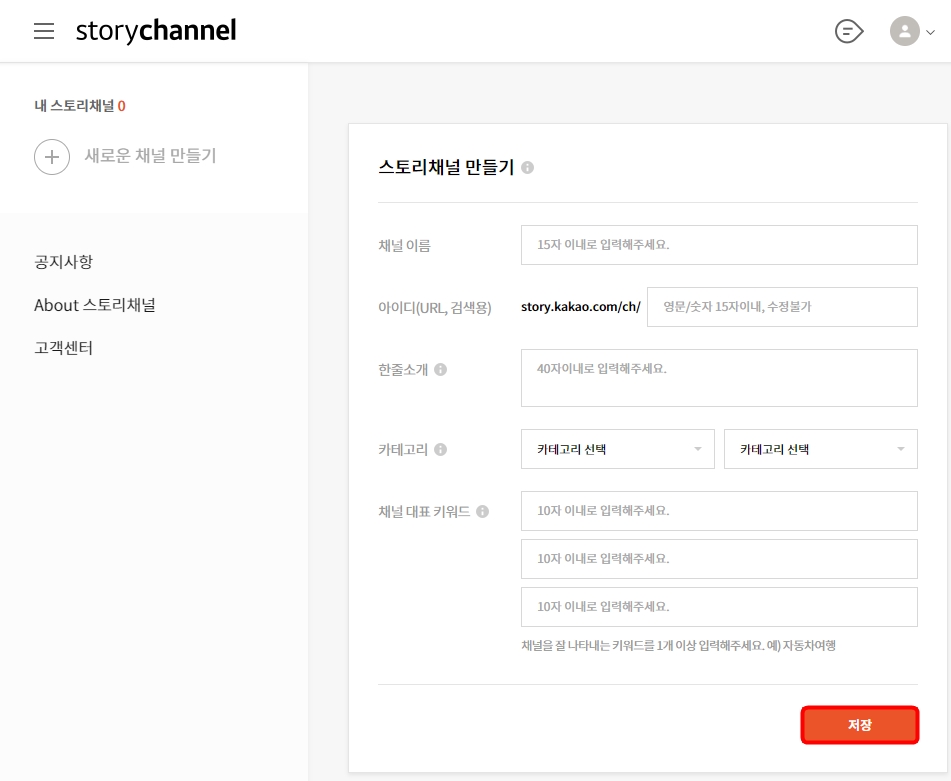The width and height of the screenshot is (951, 781).
Task: Click inside the 채널 이름 input field
Action: pos(718,244)
